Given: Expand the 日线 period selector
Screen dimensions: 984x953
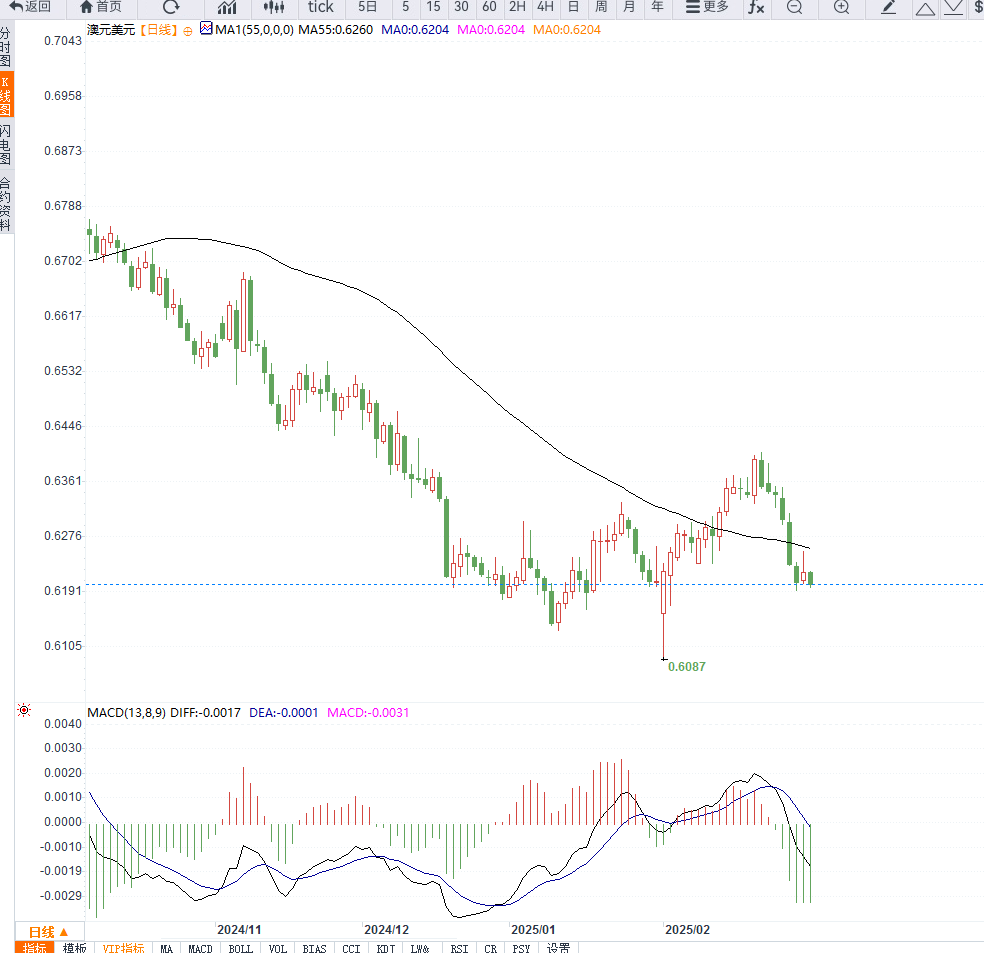Looking at the screenshot, I should click(x=48, y=932).
